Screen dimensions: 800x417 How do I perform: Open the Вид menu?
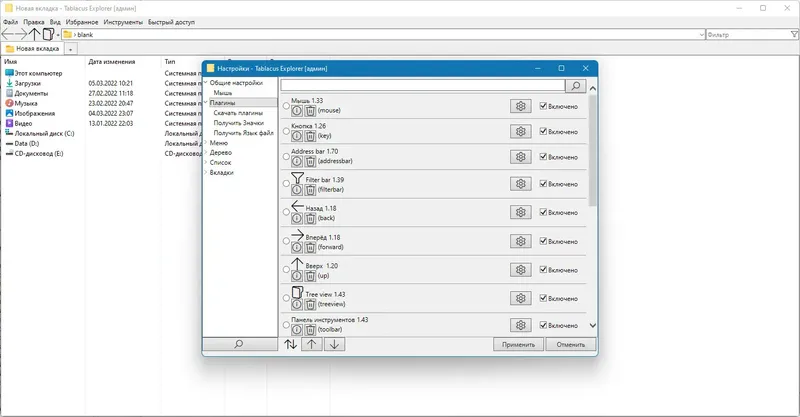point(55,22)
